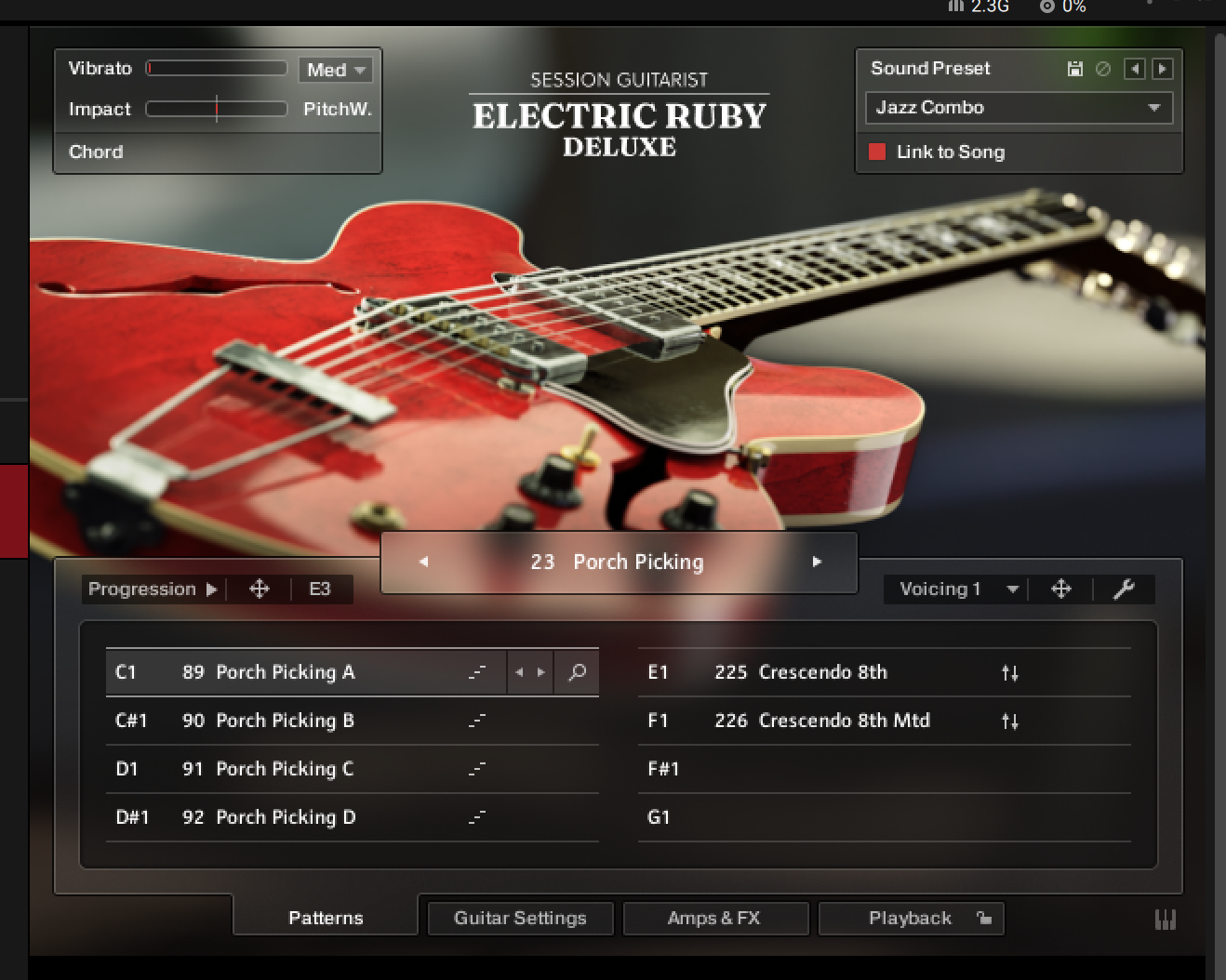Select pattern slot C#1 Porch Picking B
The image size is (1226, 980).
point(352,721)
